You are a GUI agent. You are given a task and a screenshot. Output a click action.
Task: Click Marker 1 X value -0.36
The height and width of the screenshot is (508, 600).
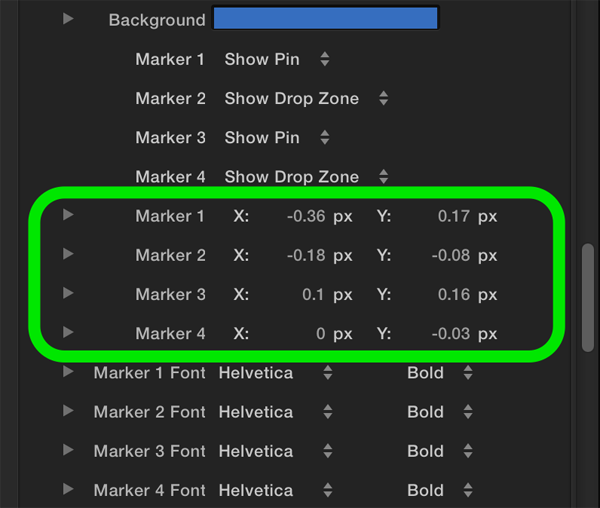pos(306,217)
